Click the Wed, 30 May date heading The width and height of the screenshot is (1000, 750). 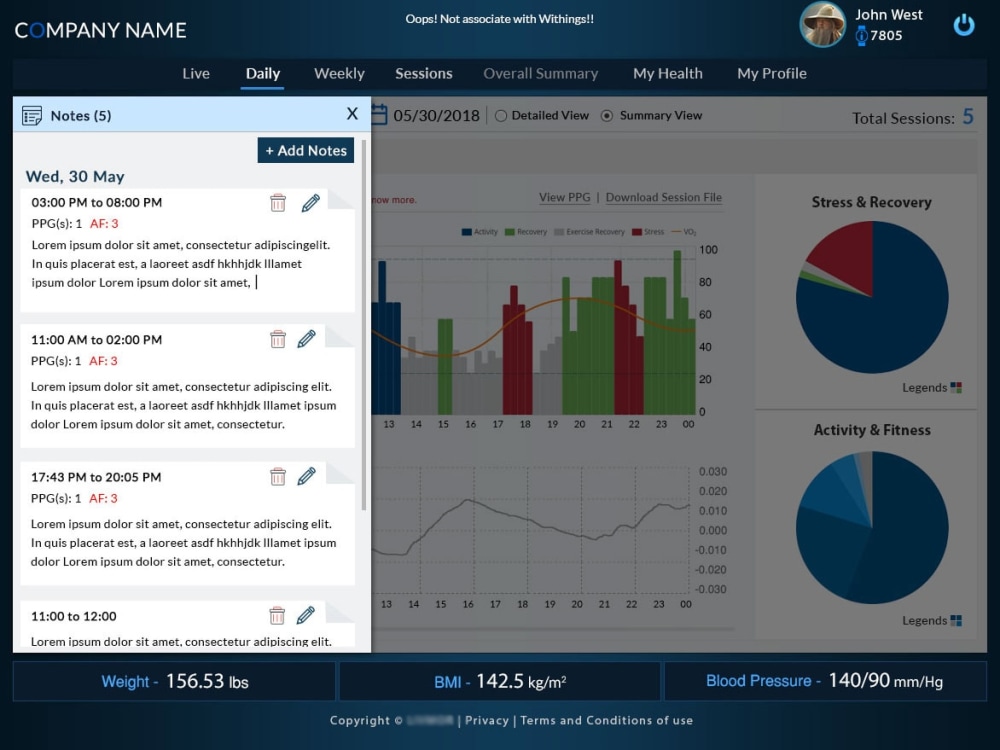pyautogui.click(x=75, y=177)
